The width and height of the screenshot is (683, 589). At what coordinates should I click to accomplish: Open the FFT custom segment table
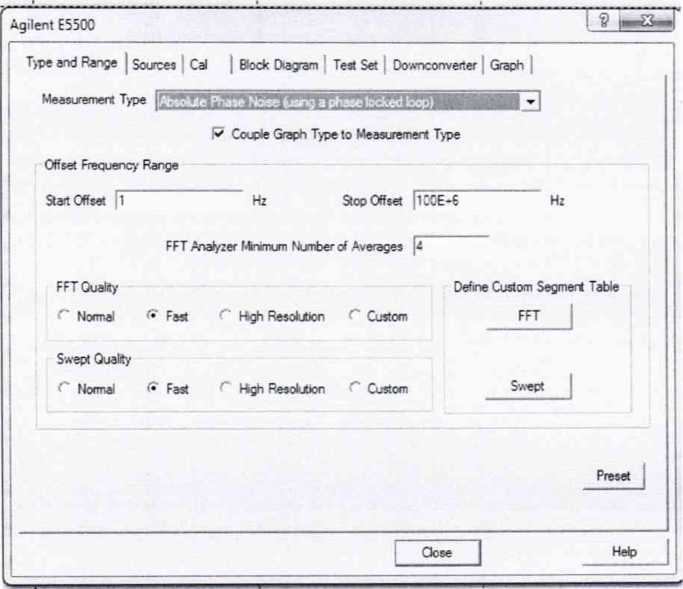click(x=528, y=316)
